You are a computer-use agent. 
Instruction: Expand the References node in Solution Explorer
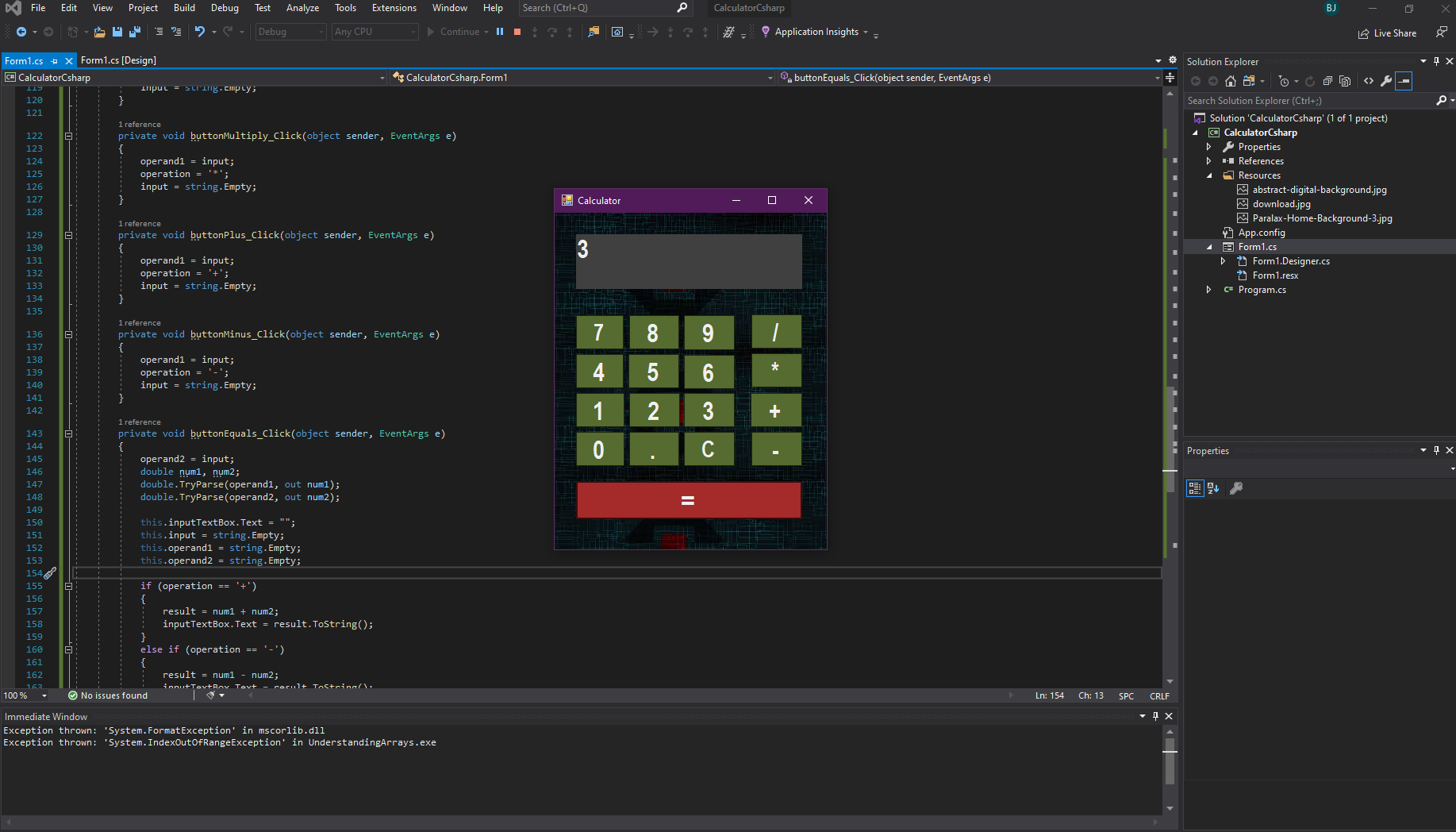coord(1209,160)
